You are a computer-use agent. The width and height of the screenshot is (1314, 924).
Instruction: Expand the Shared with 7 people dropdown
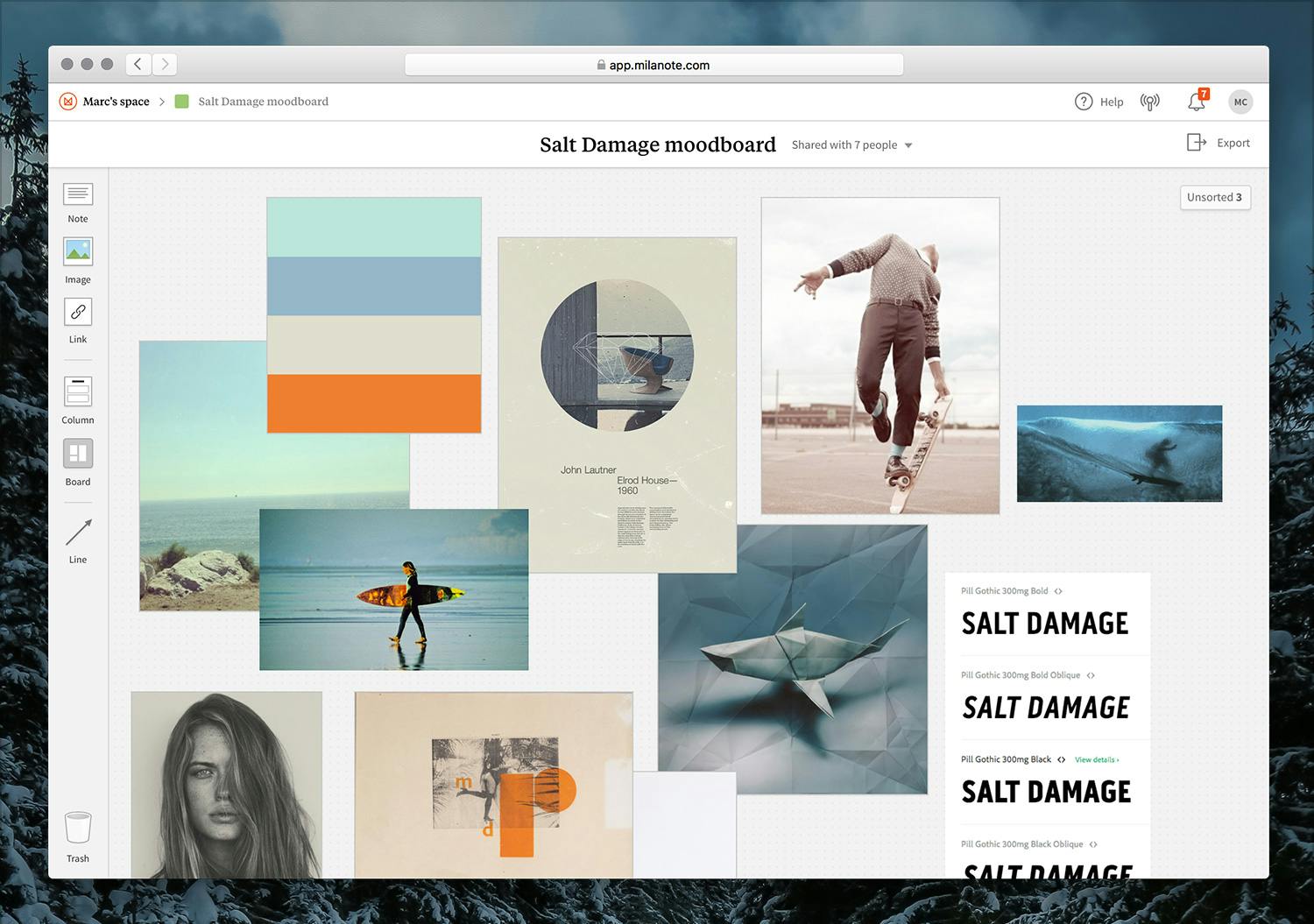(851, 145)
